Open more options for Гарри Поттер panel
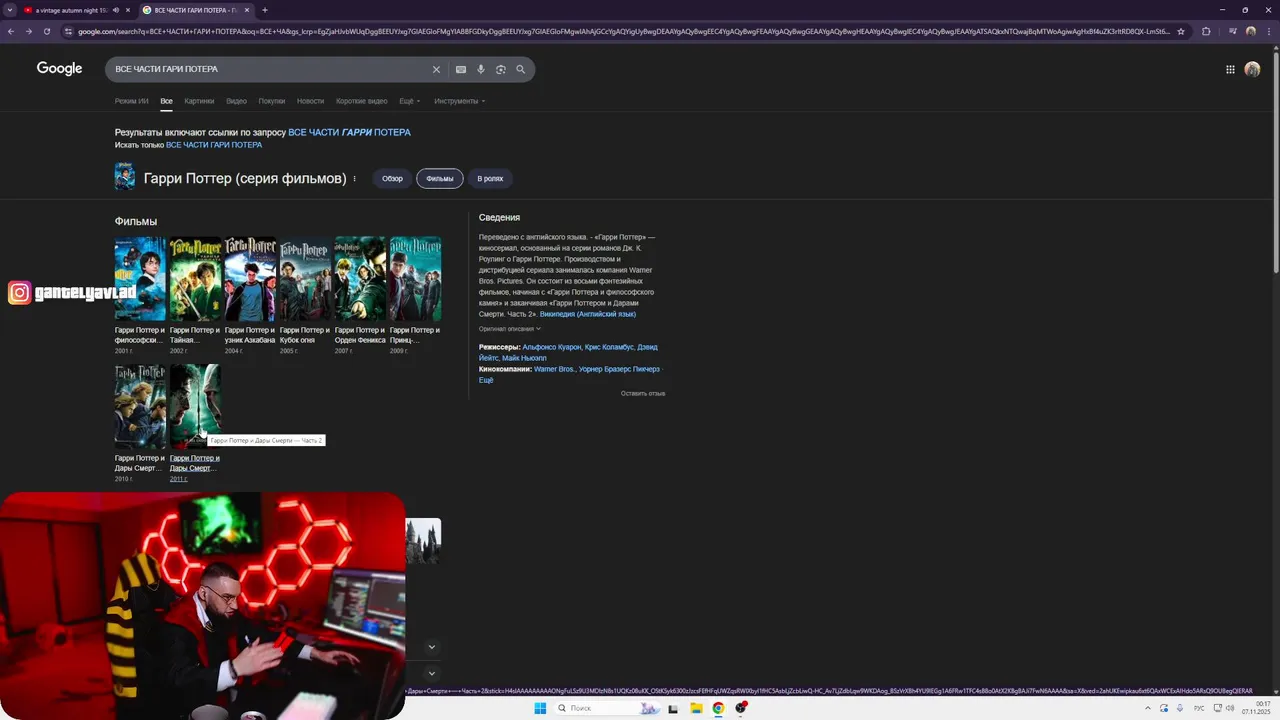This screenshot has width=1280, height=720. pyautogui.click(x=355, y=179)
